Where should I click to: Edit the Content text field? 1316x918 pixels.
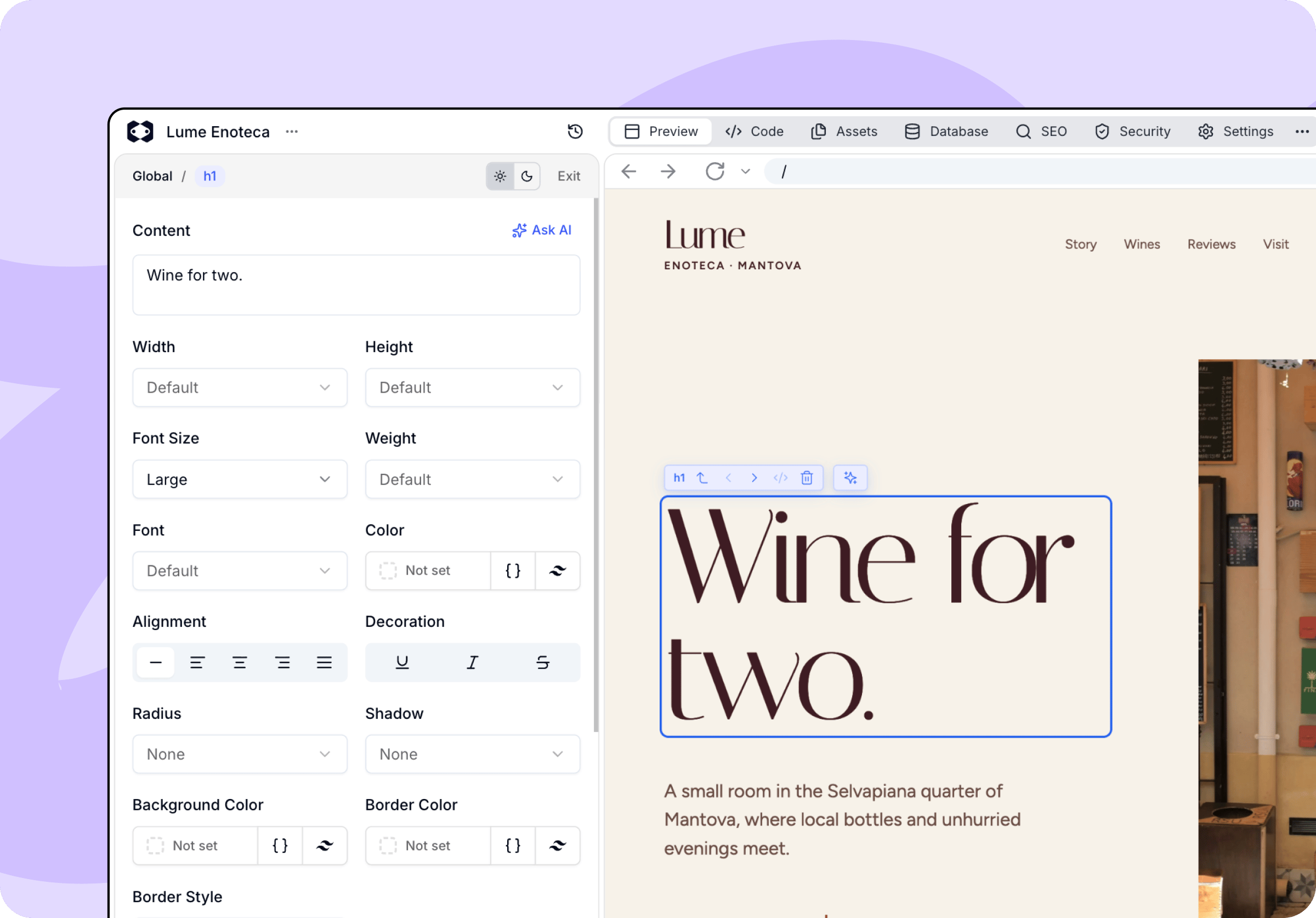356,285
